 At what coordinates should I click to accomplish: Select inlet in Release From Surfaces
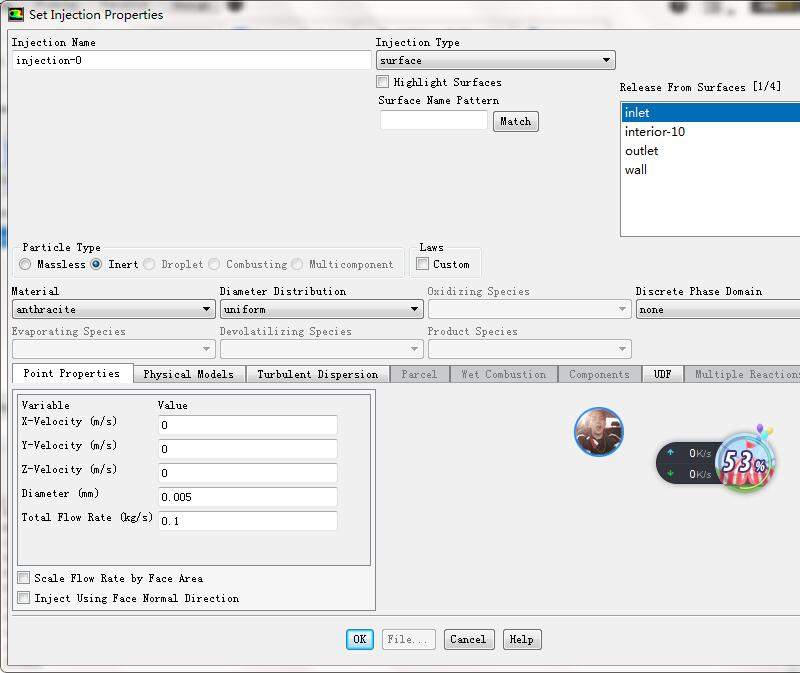(x=711, y=112)
